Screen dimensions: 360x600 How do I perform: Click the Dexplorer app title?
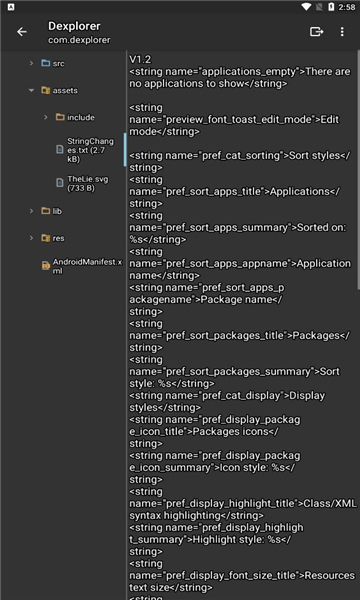pyautogui.click(x=74, y=26)
